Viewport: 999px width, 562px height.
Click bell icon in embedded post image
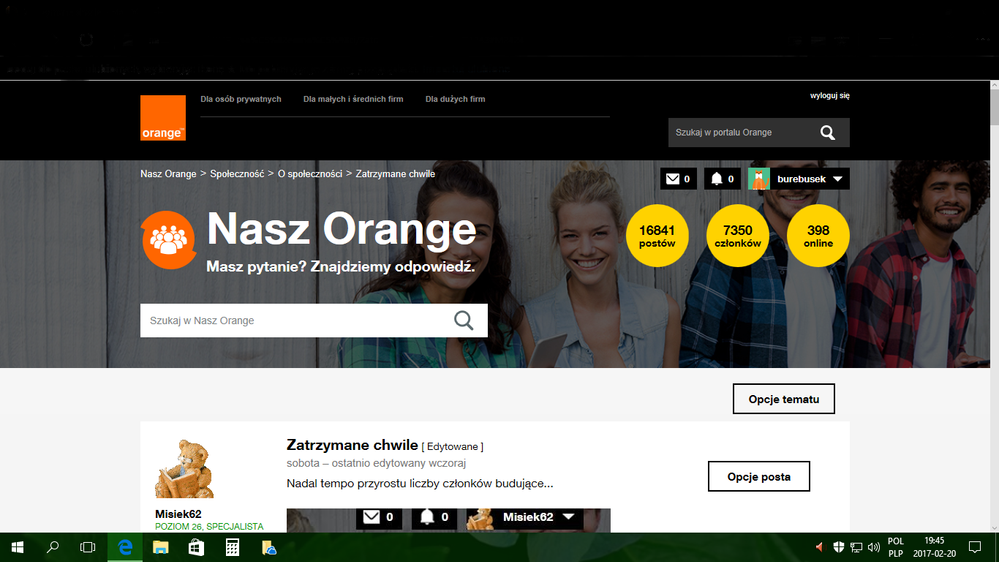[x=427, y=517]
